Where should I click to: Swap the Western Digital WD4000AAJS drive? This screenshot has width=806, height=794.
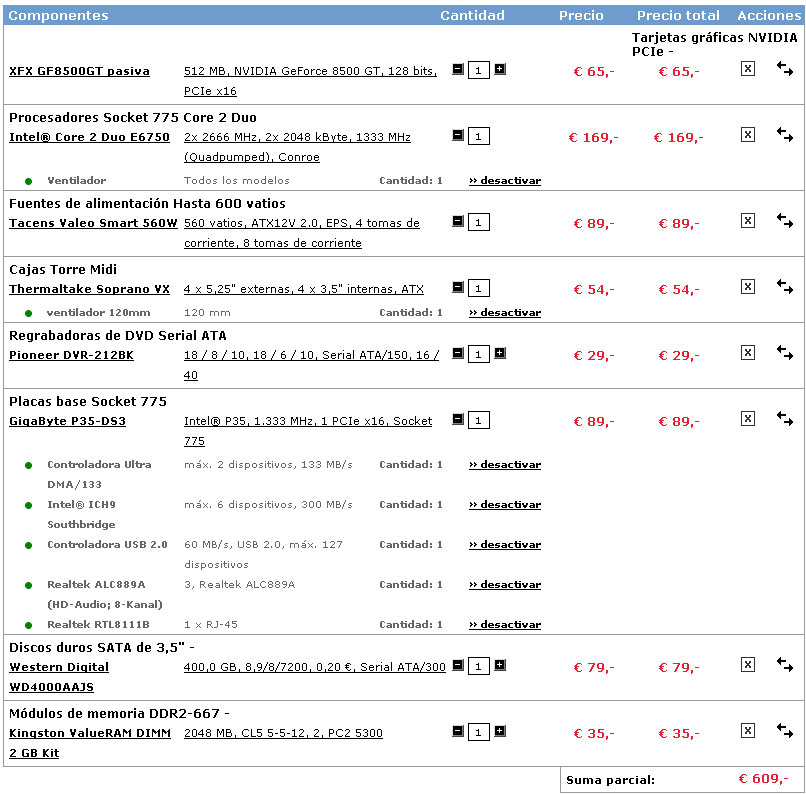tap(784, 664)
